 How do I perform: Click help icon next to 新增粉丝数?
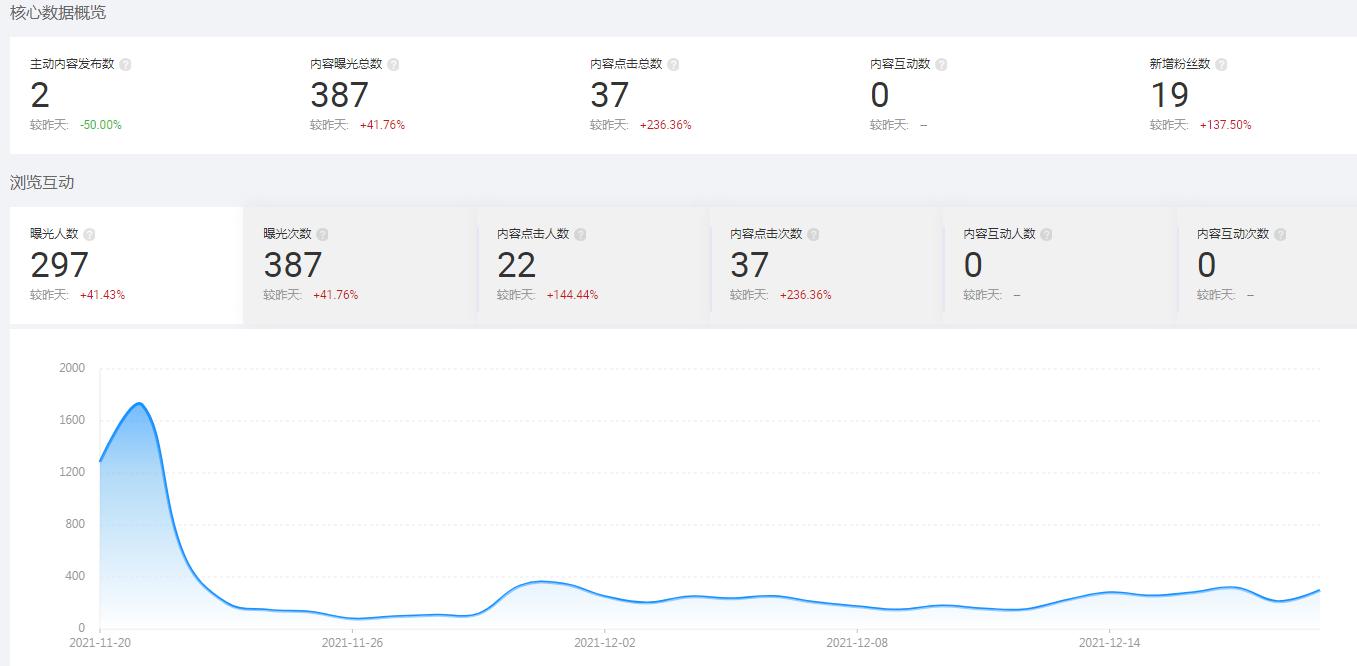[1221, 64]
